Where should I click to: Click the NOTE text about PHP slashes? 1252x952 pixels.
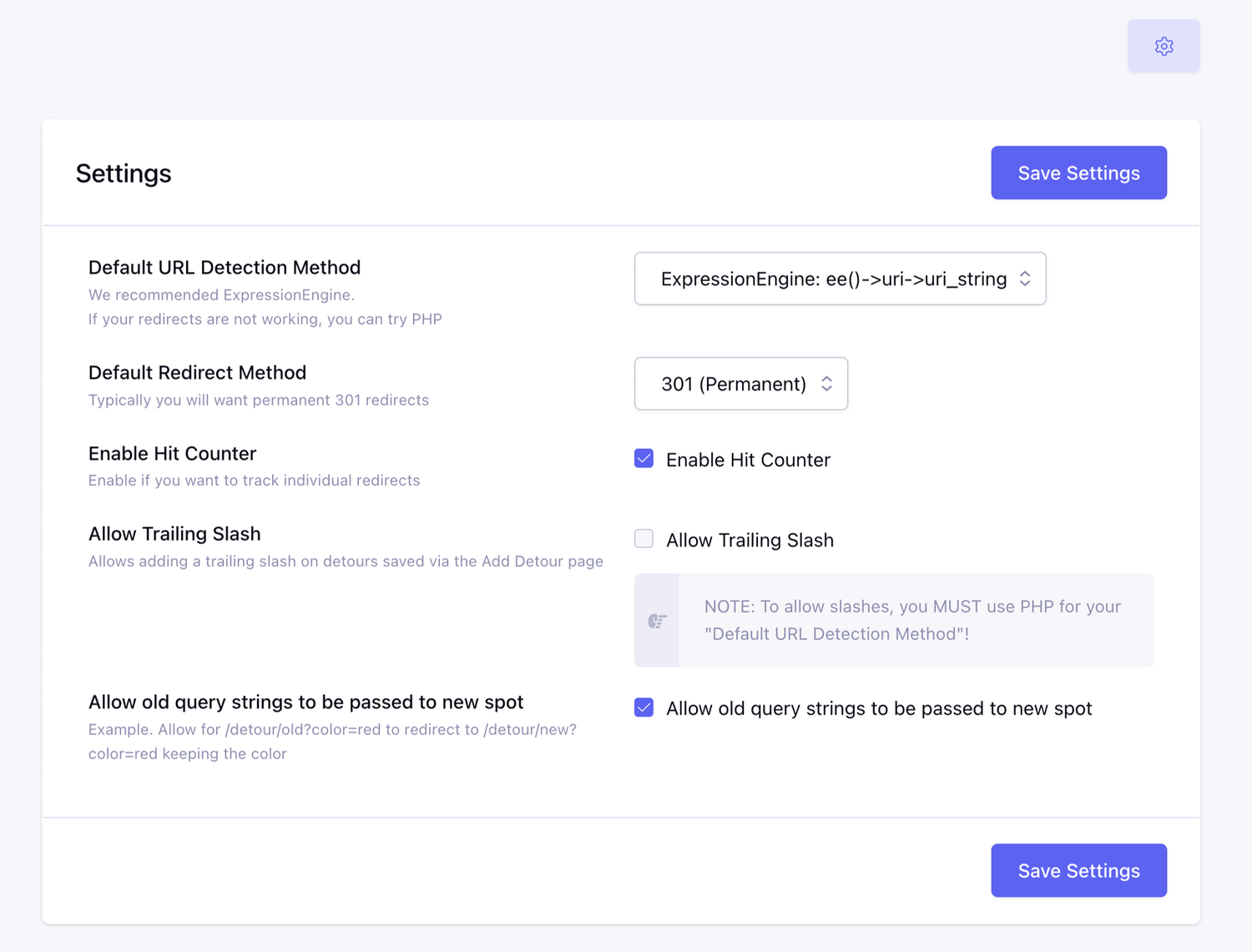912,620
